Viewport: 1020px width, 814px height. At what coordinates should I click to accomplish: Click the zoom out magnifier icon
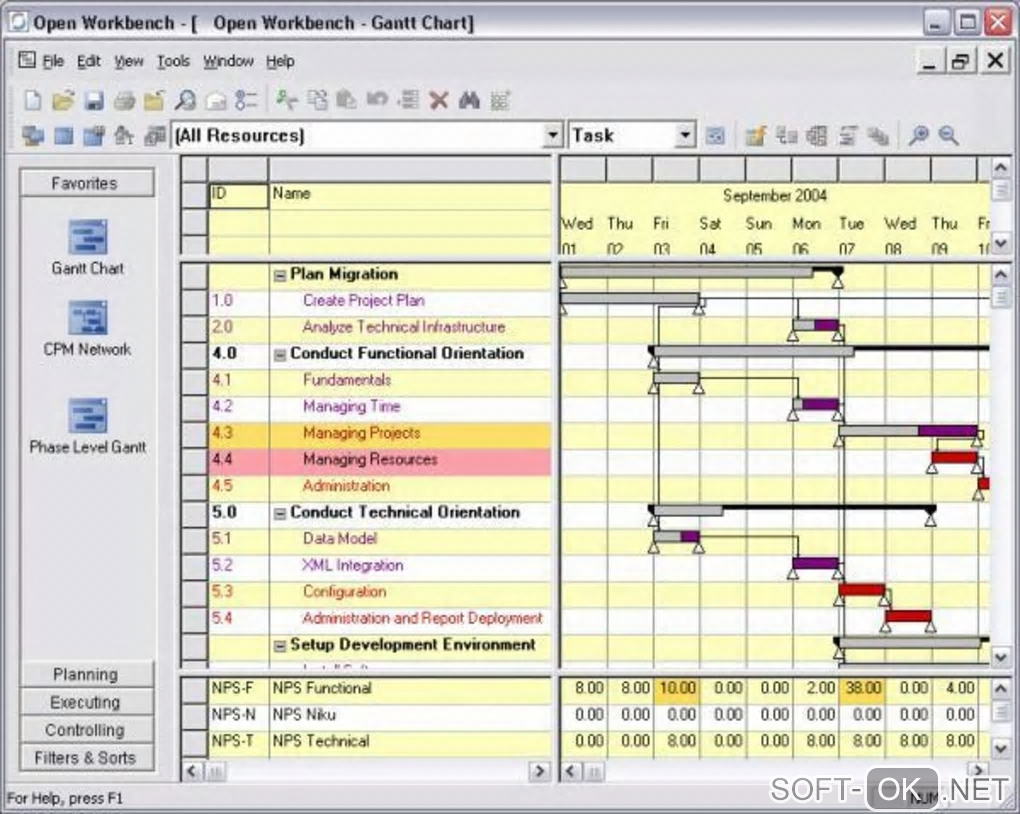(948, 135)
